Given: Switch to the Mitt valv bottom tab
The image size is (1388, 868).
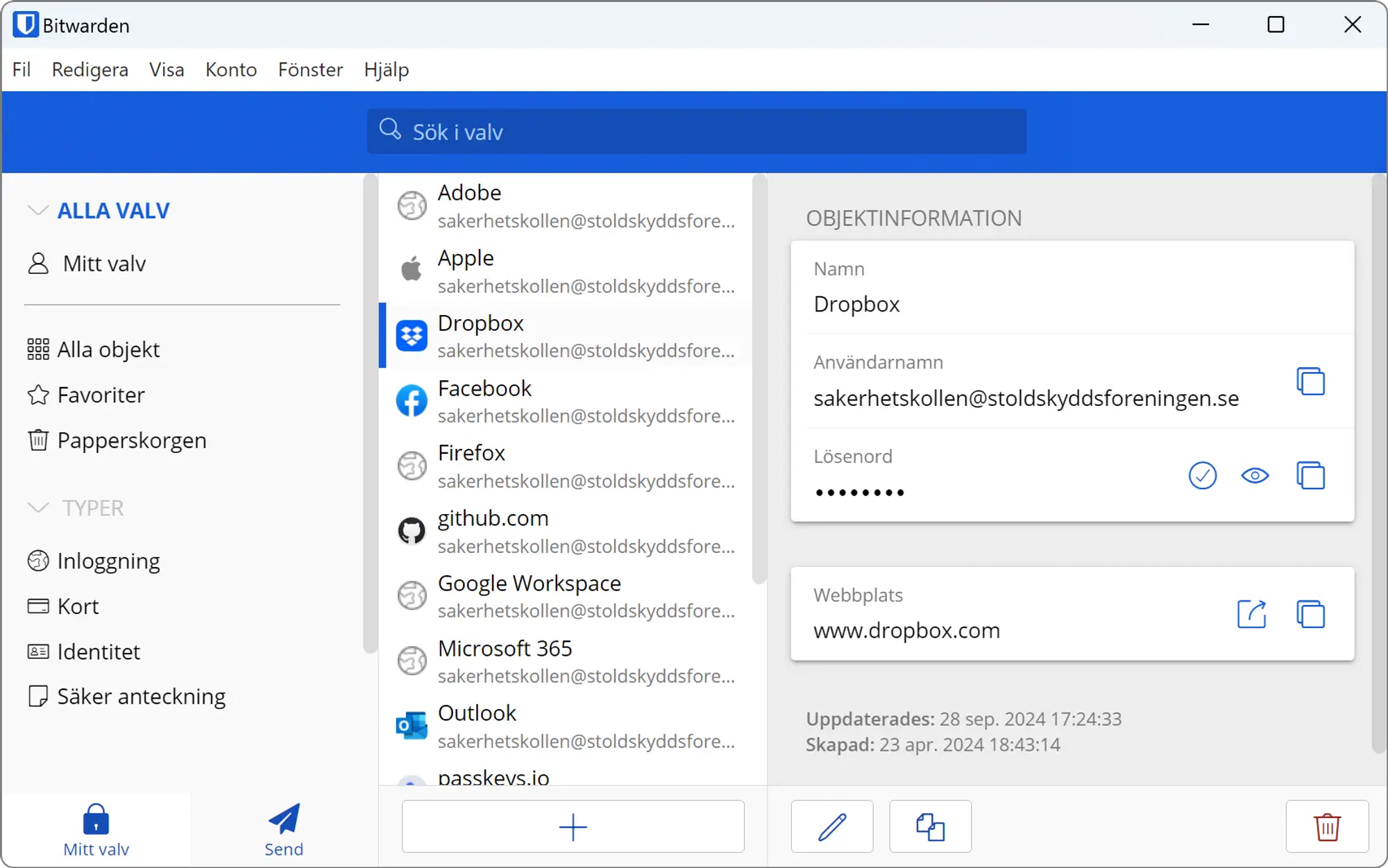Looking at the screenshot, I should tap(96, 831).
